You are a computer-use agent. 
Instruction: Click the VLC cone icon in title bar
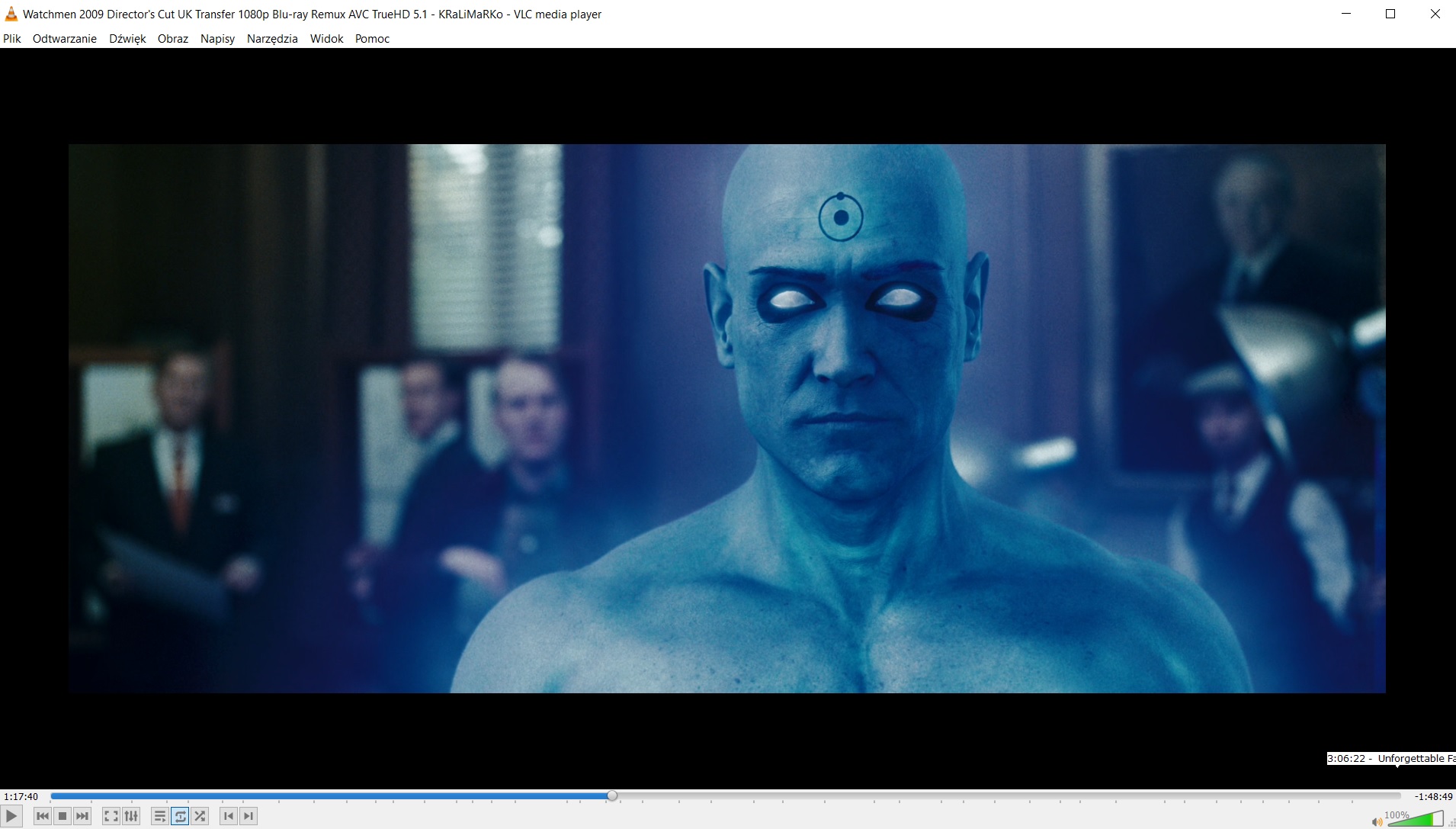click(11, 14)
